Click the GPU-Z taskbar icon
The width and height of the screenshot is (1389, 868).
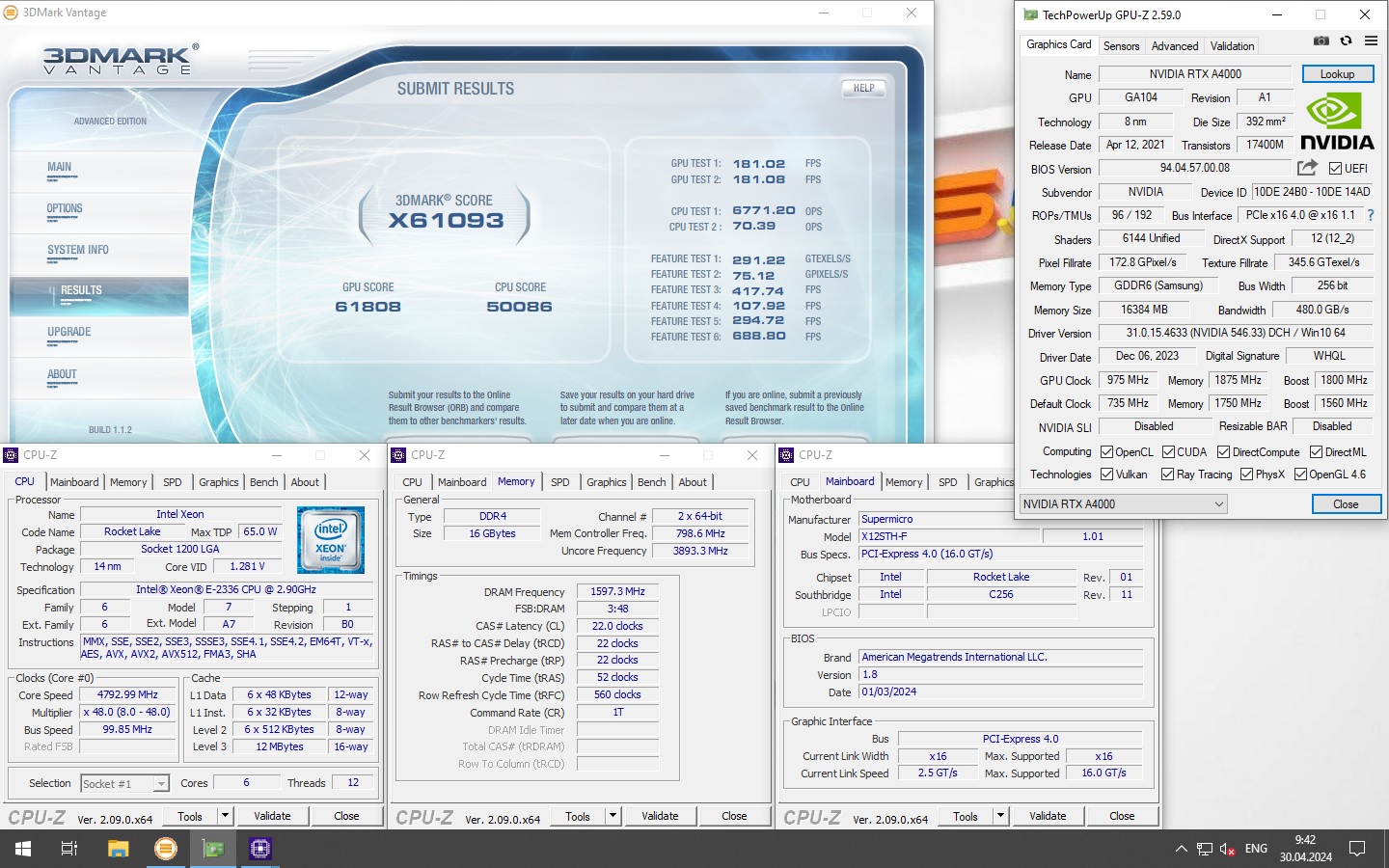click(x=213, y=849)
